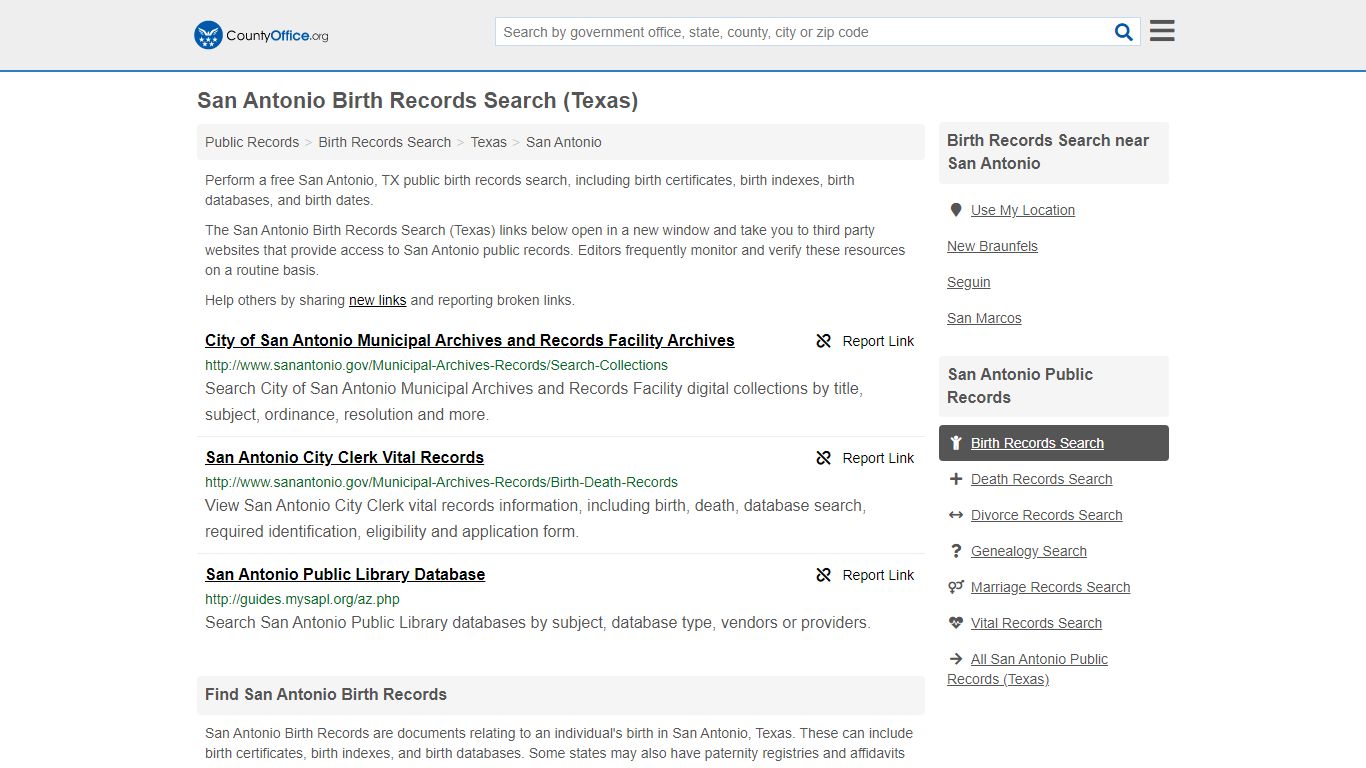Click the guides.mysapl.org/az.php URL

coord(302,599)
